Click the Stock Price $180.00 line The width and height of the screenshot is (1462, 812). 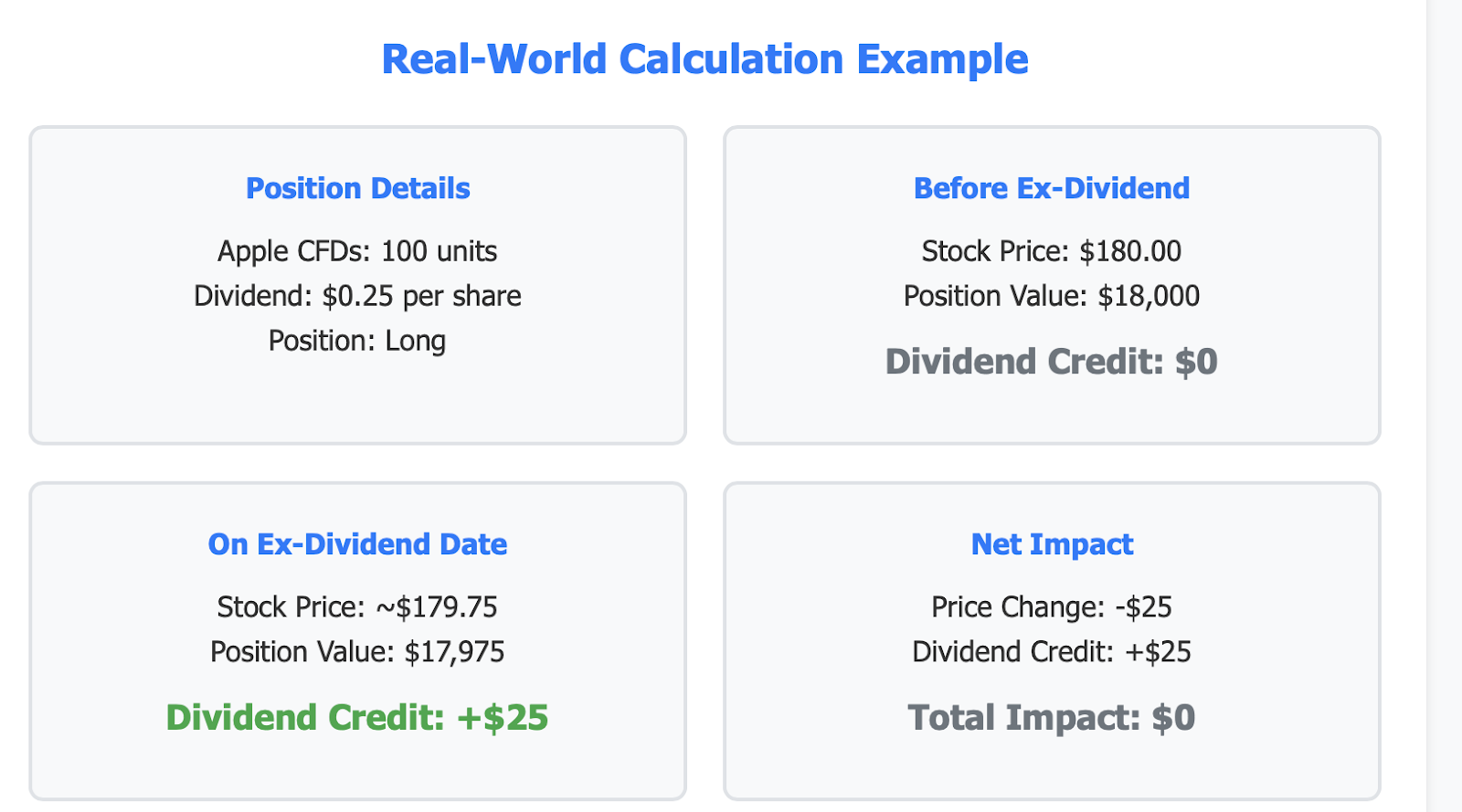click(1052, 251)
